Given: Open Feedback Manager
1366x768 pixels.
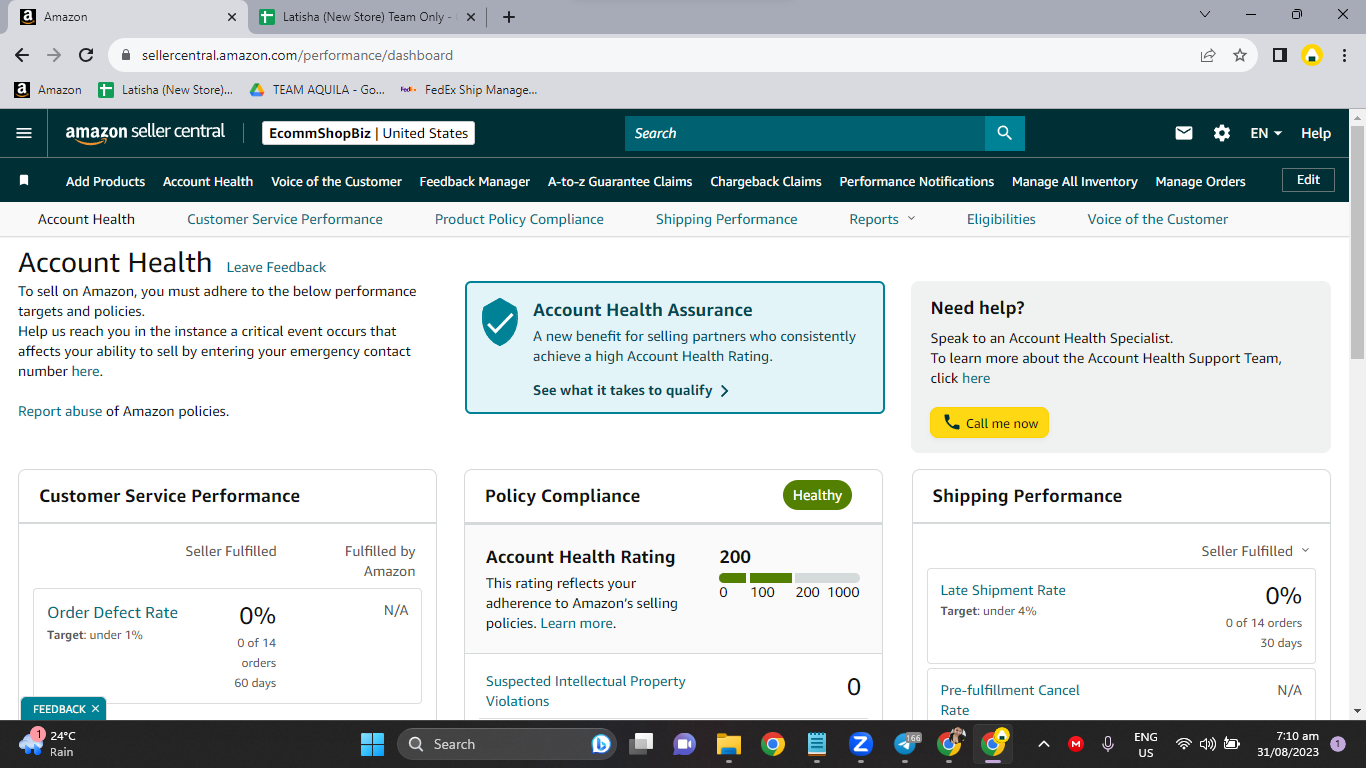Looking at the screenshot, I should pos(475,181).
